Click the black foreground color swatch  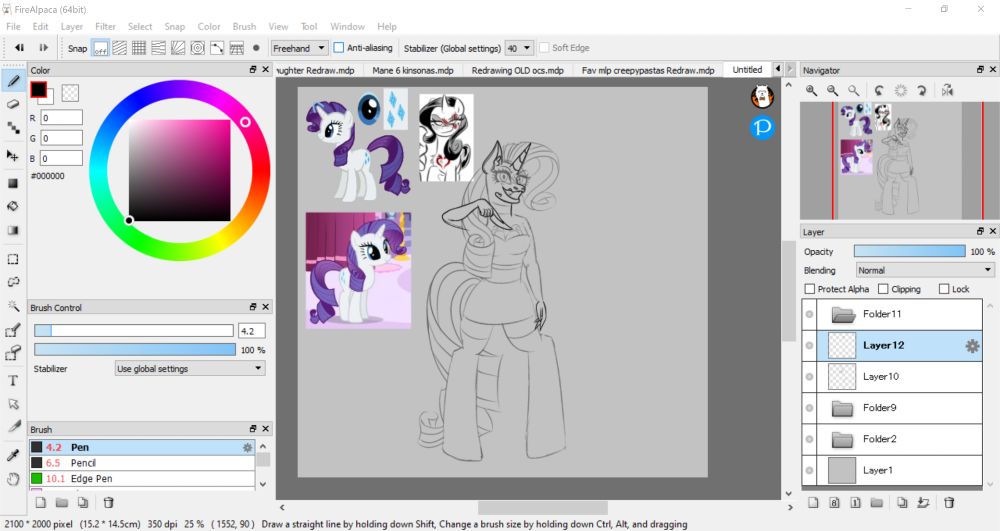point(39,90)
